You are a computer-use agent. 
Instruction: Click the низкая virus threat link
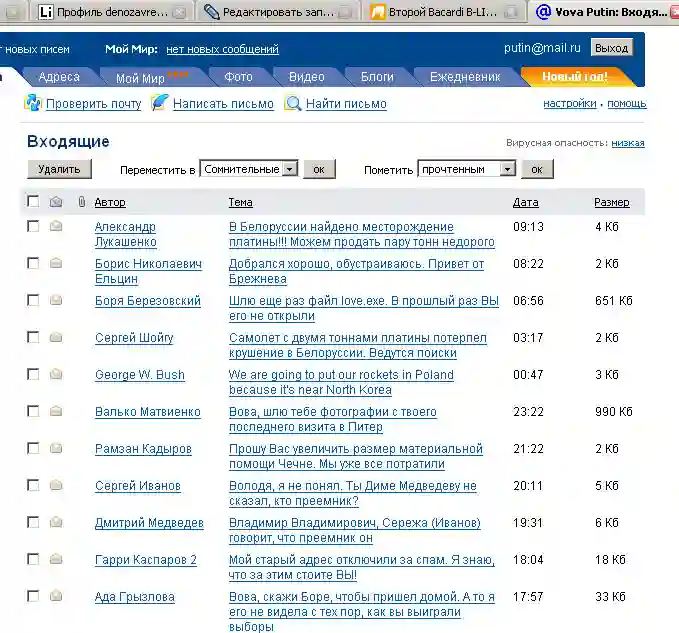(628, 143)
